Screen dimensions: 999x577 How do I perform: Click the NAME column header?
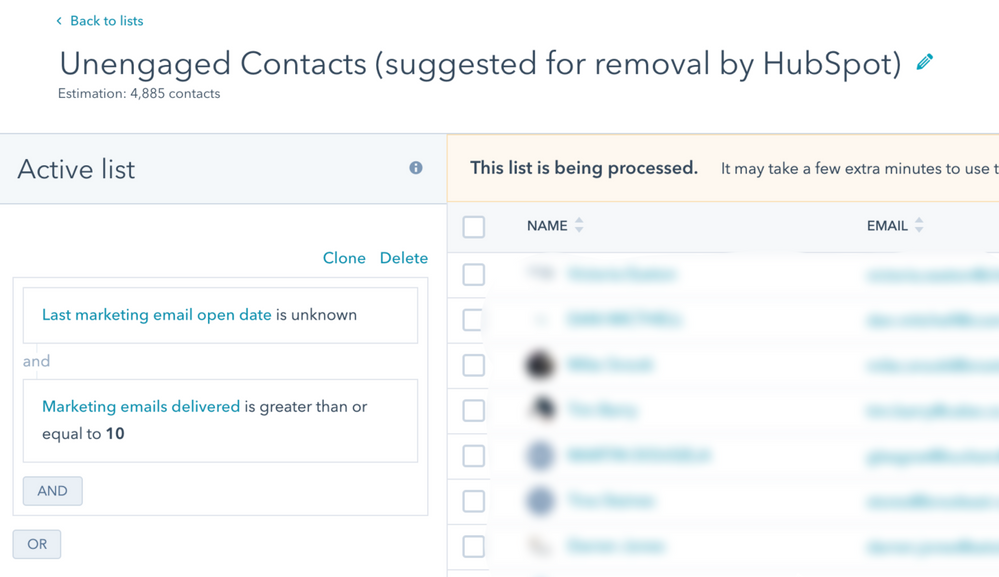[x=547, y=225]
